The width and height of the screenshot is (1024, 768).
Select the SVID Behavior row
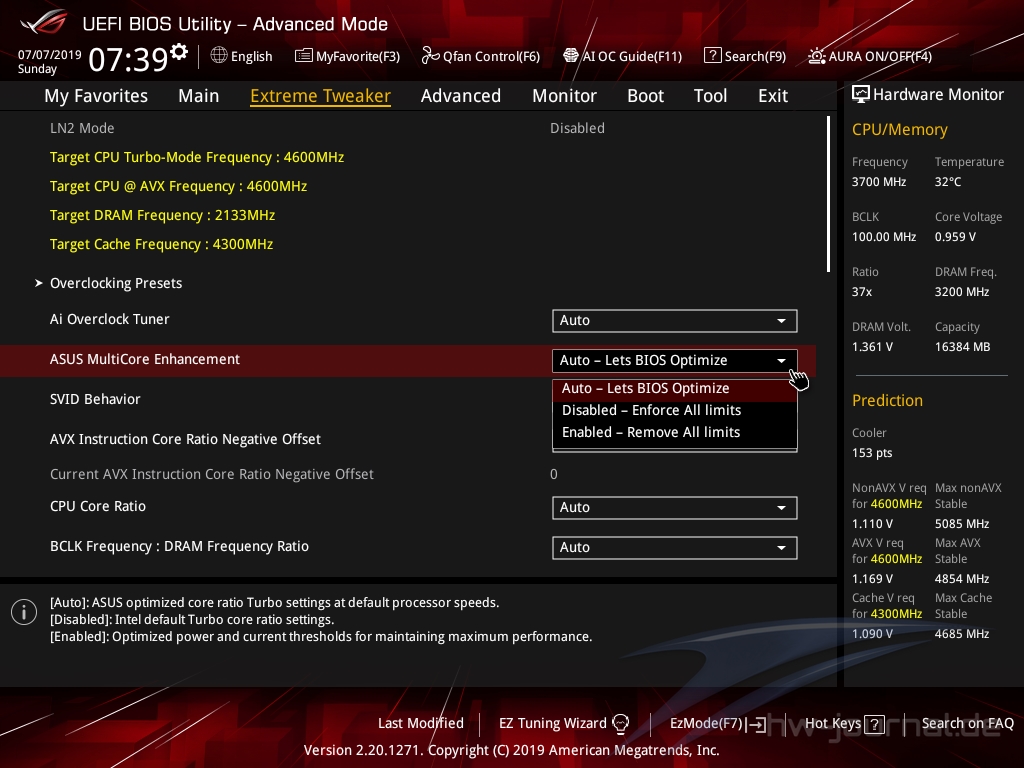95,399
